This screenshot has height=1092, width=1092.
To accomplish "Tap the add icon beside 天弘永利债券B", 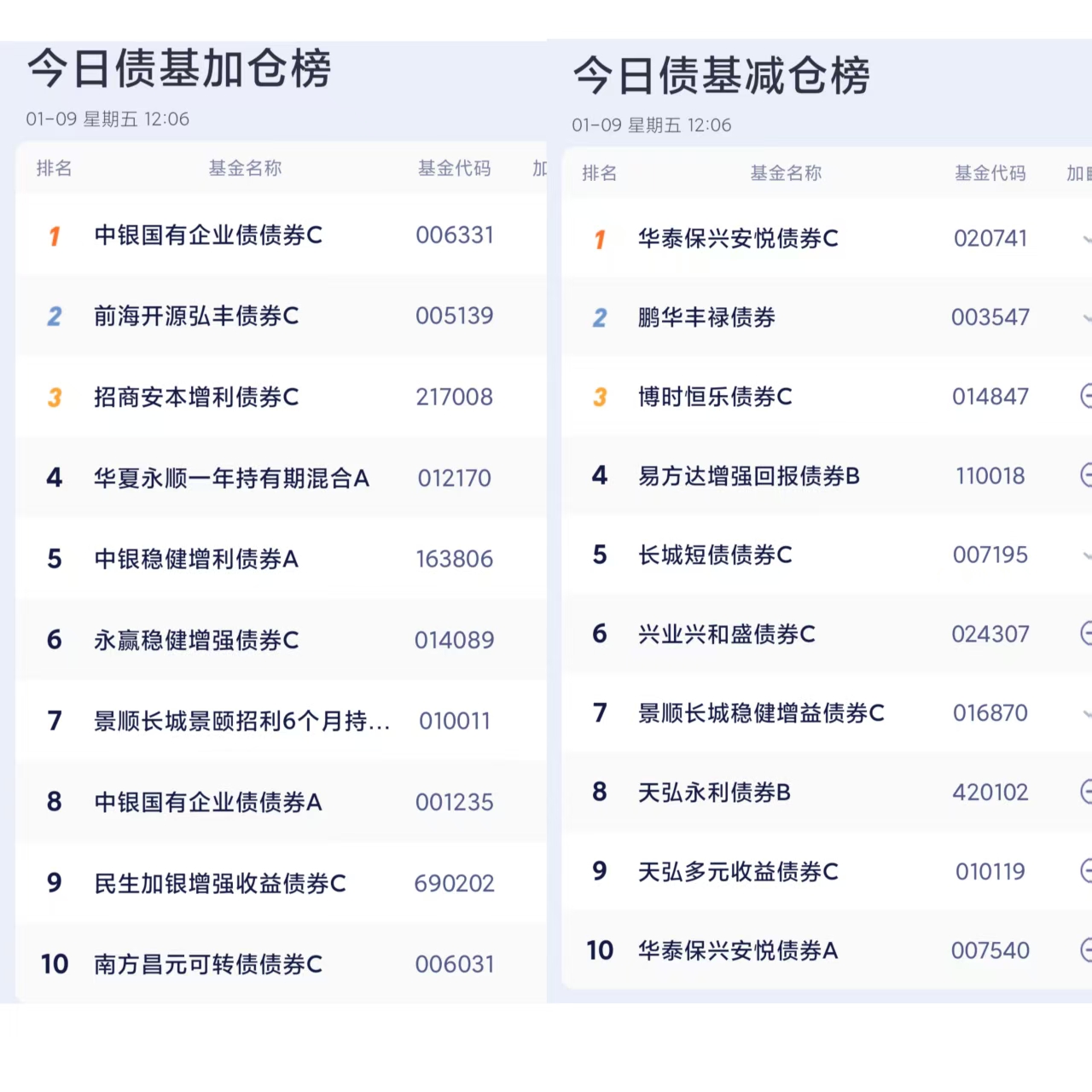I will pyautogui.click(x=1086, y=792).
